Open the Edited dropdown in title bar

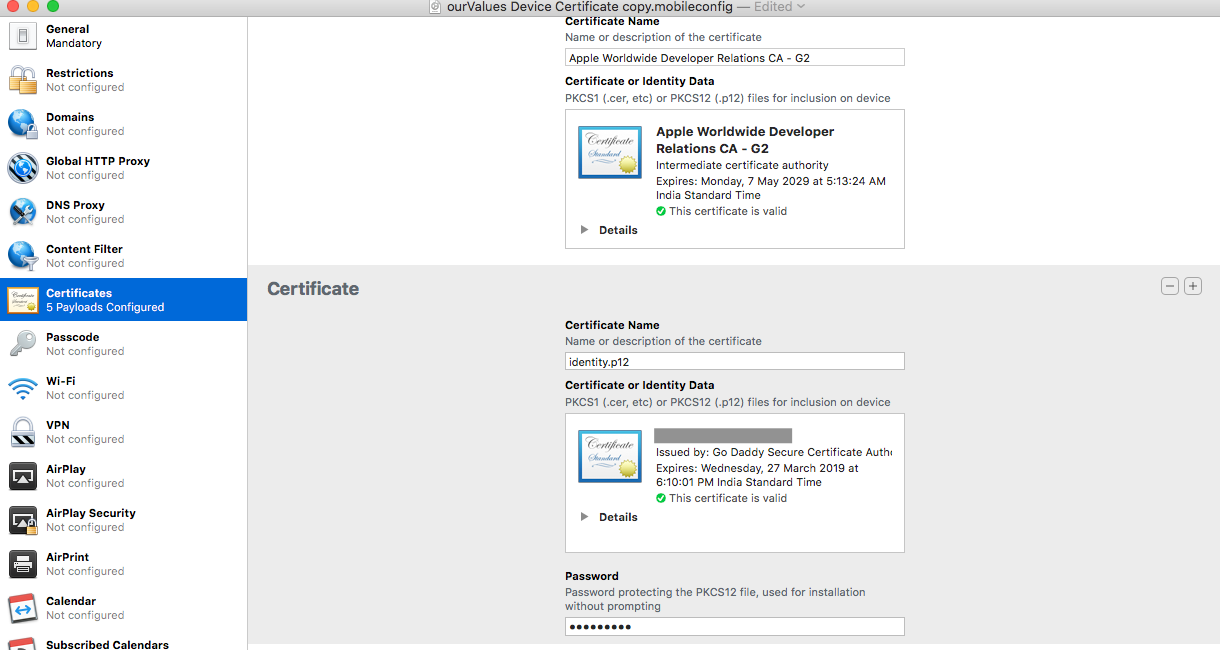coord(780,7)
